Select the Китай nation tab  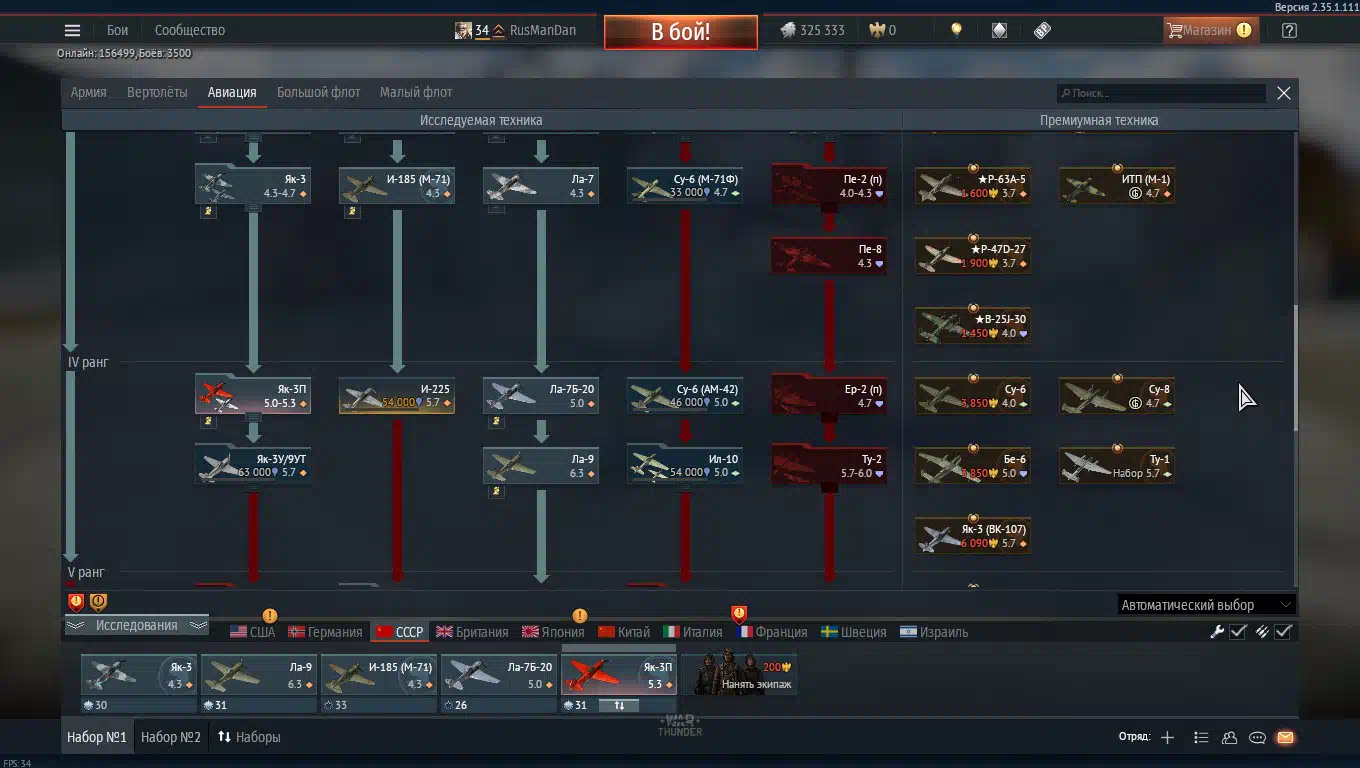[x=624, y=632]
